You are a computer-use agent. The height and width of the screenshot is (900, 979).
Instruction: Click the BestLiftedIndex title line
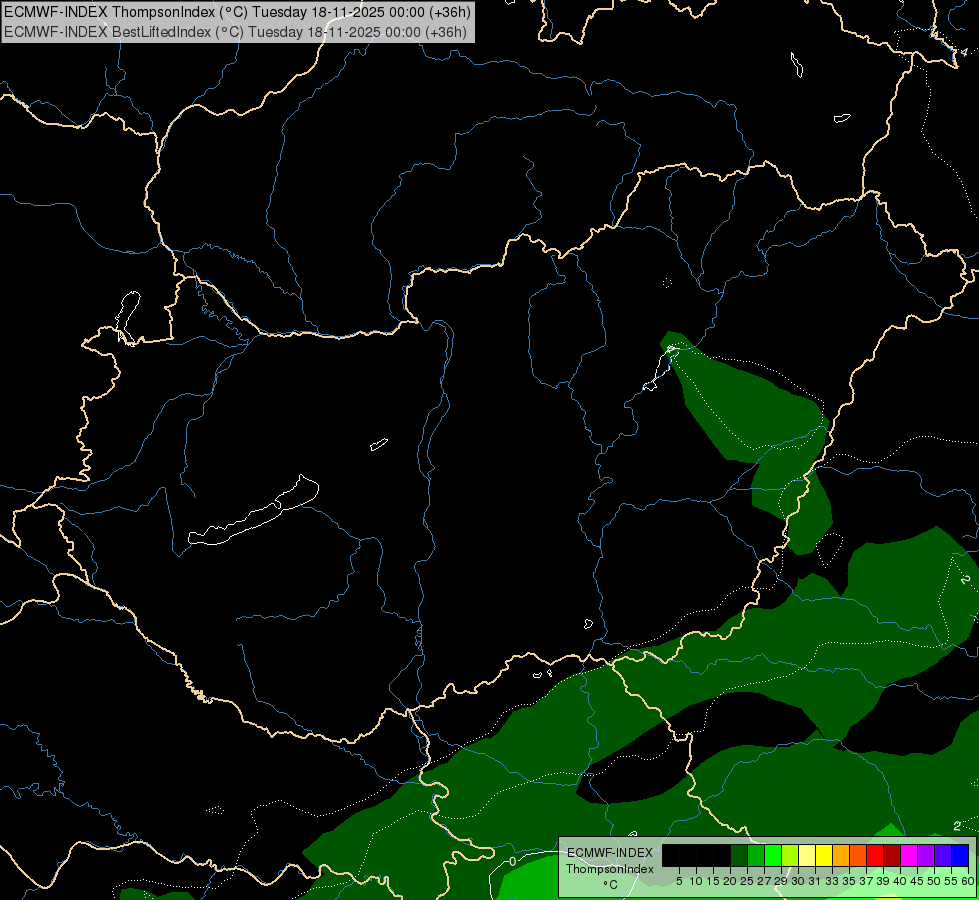(x=235, y=31)
